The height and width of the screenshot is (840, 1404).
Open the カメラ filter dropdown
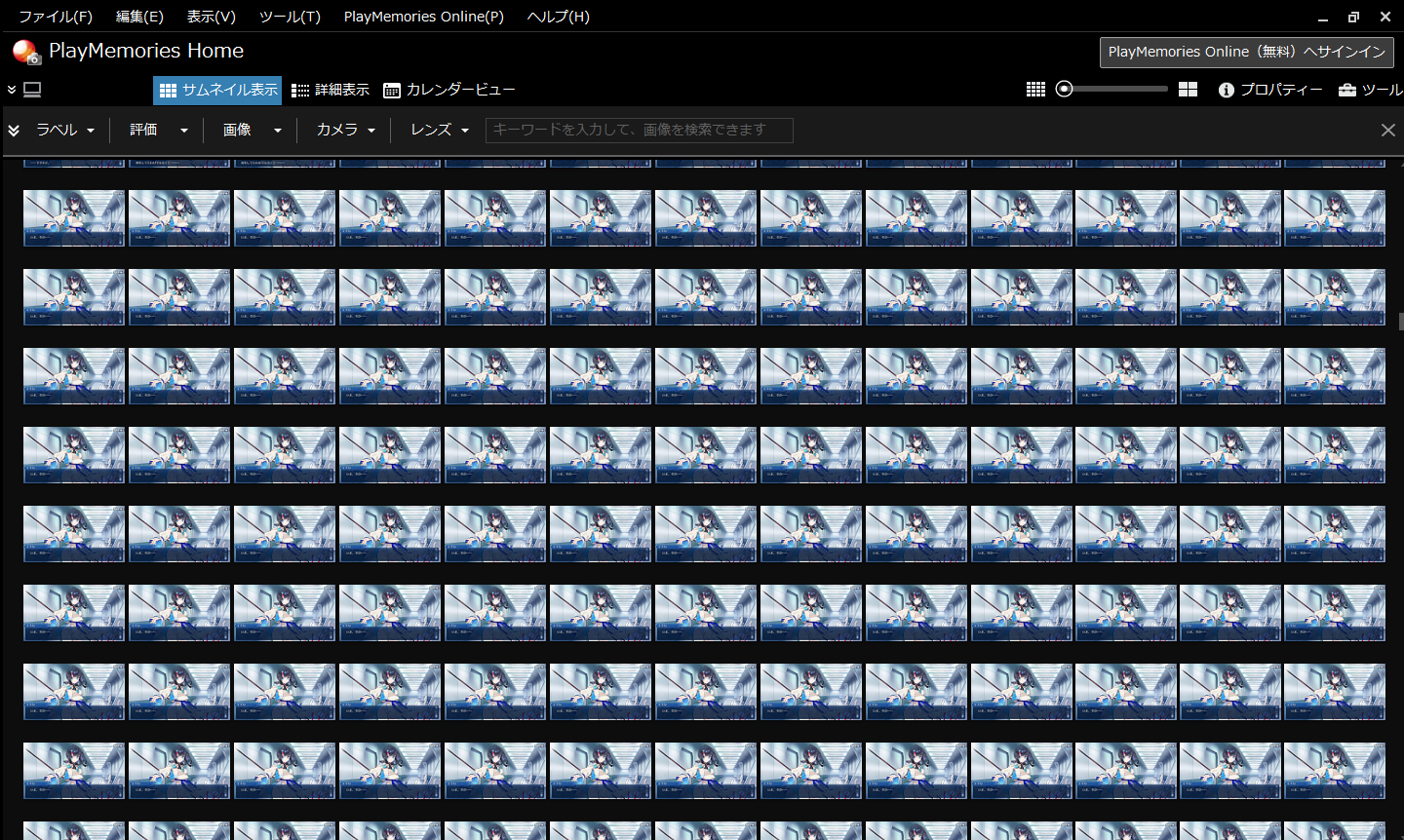pos(345,130)
